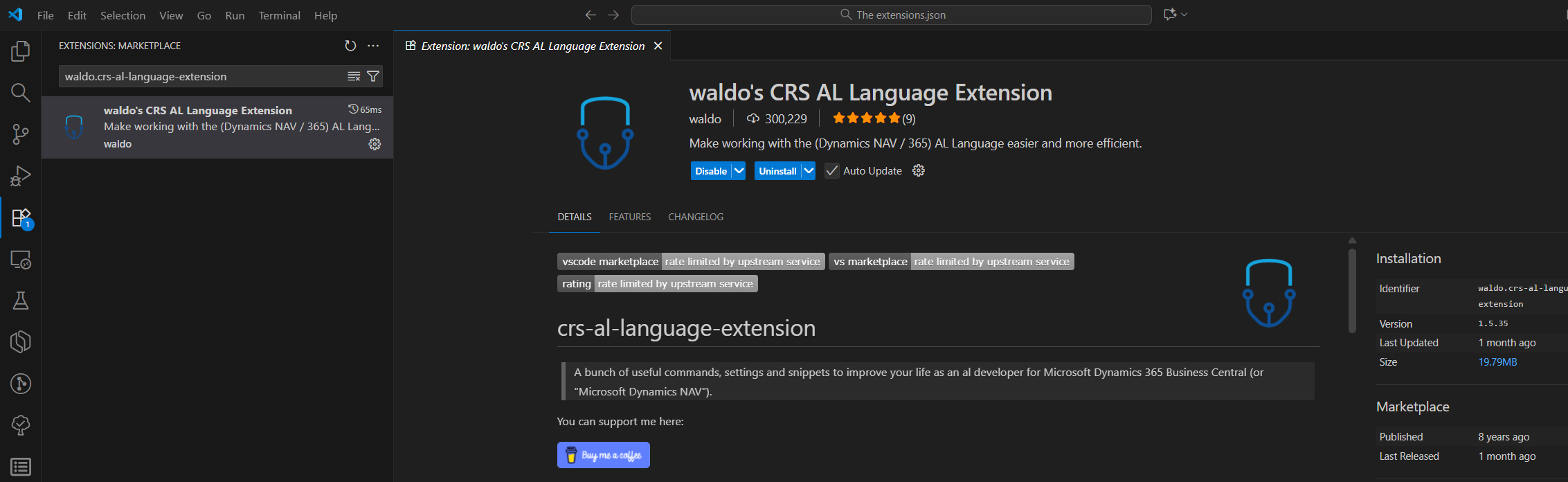
Task: Select the waldo's CRS AL Language Extension editor tab
Action: [x=532, y=46]
